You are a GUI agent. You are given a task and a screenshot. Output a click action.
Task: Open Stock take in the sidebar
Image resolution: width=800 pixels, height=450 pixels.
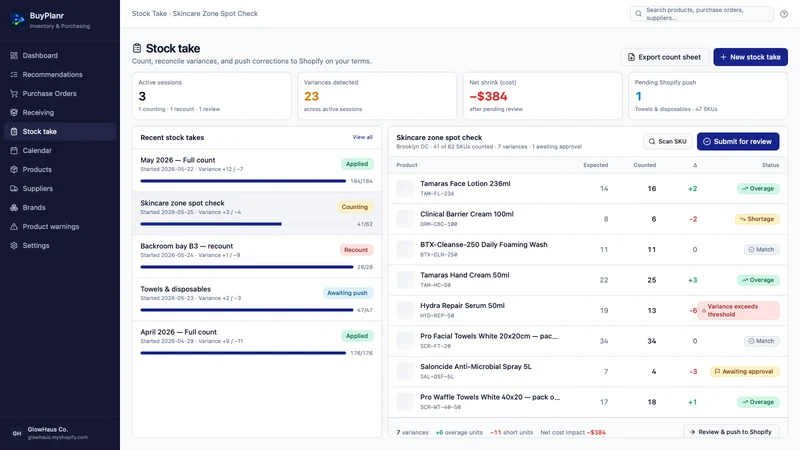point(60,132)
